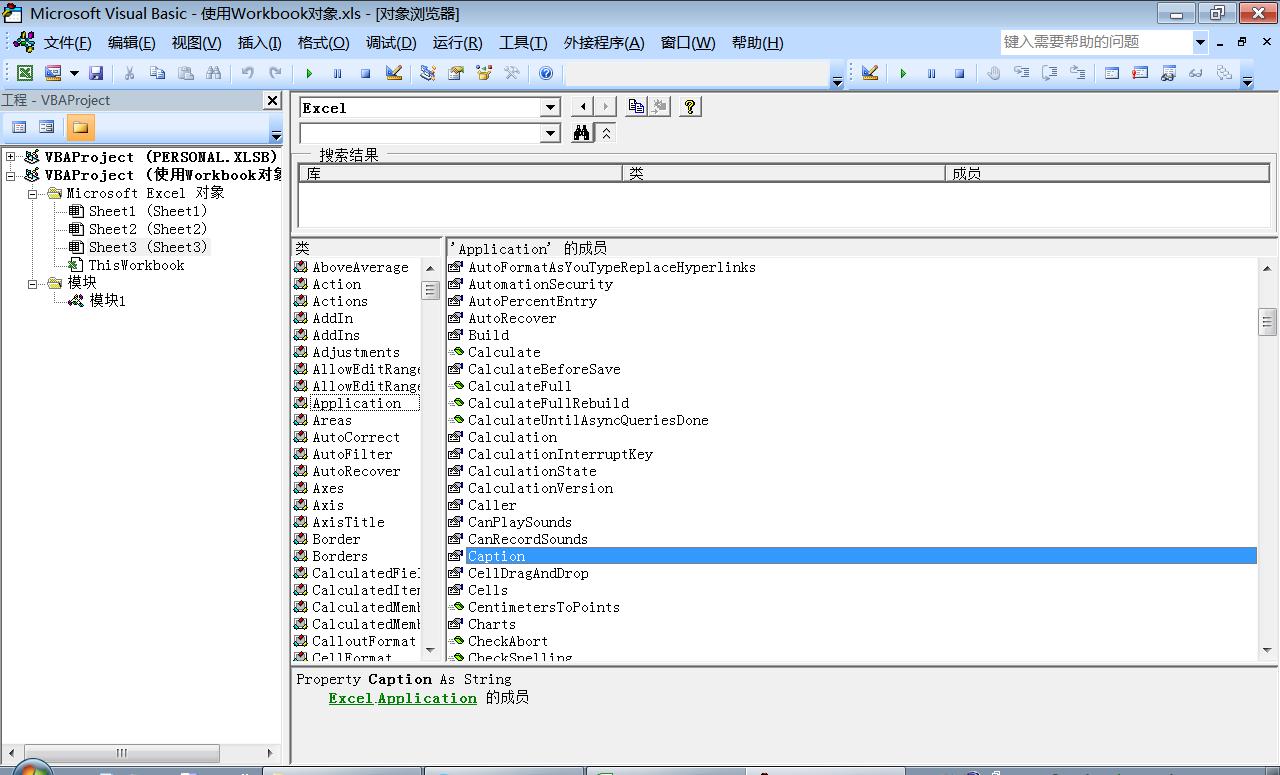Open the 插入(I) menu

[x=260, y=42]
